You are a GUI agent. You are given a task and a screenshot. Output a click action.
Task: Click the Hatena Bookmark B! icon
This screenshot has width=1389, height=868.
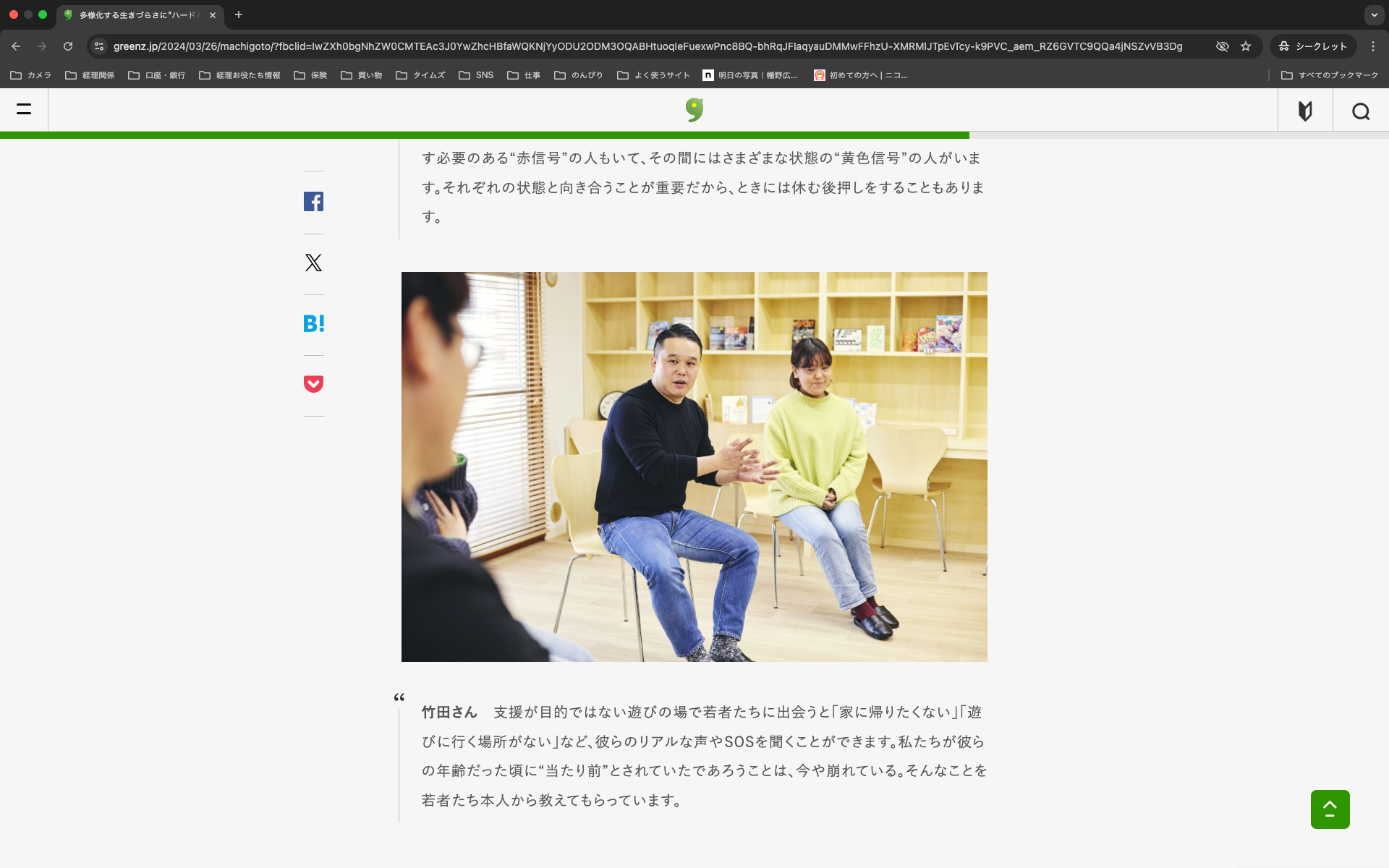coord(313,323)
